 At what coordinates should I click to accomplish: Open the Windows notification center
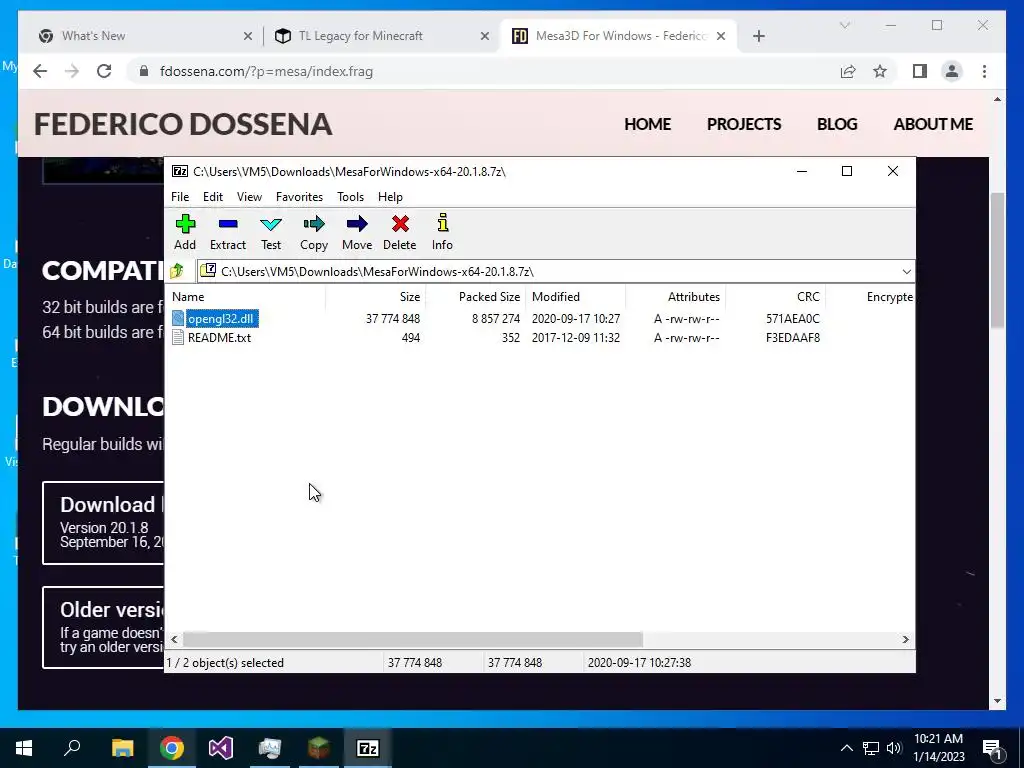[993, 748]
